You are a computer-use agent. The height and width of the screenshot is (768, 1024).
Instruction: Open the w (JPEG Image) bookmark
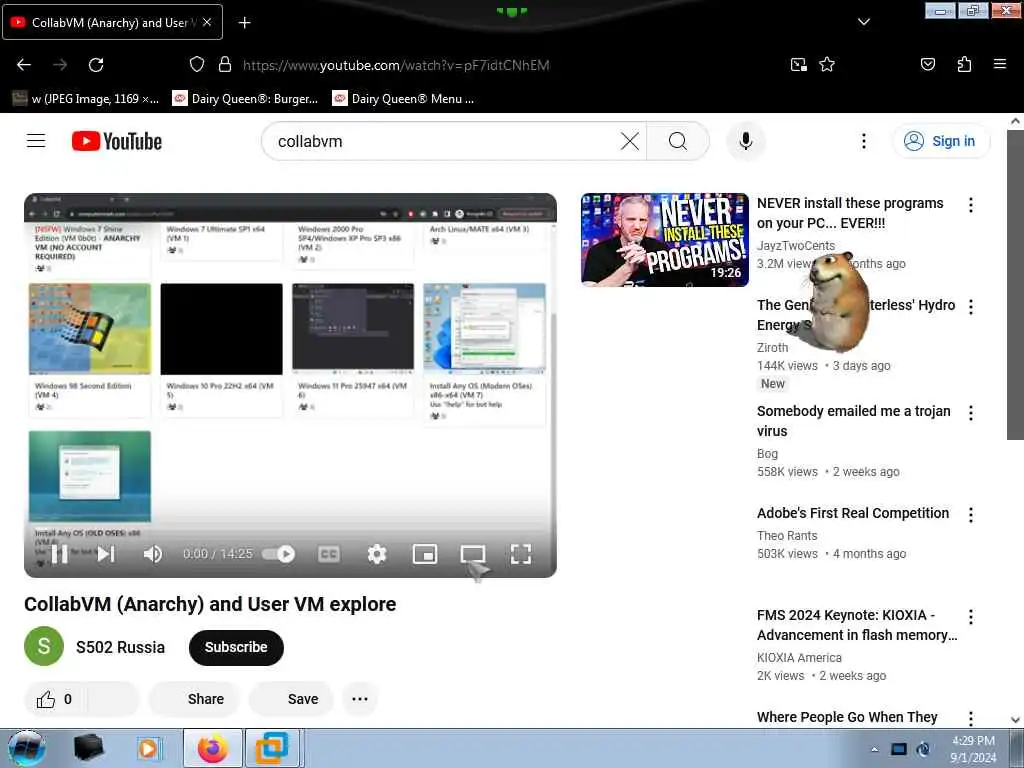coord(86,99)
